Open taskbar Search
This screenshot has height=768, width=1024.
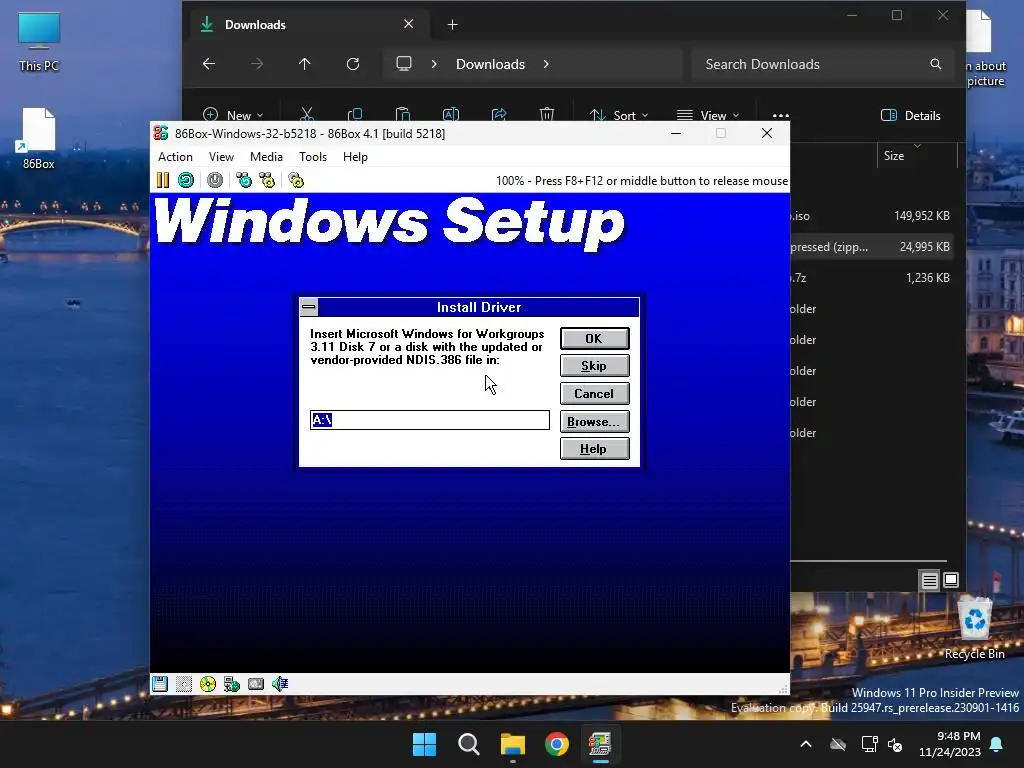point(468,744)
